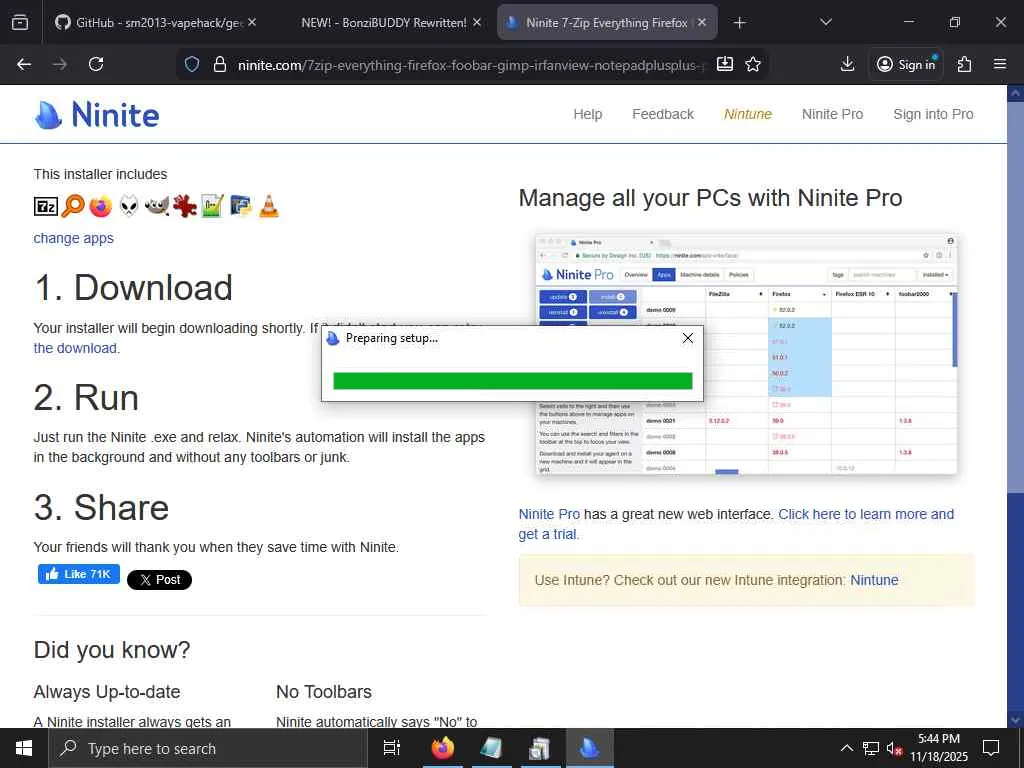Click the VLC traffic cone icon

[x=268, y=206]
